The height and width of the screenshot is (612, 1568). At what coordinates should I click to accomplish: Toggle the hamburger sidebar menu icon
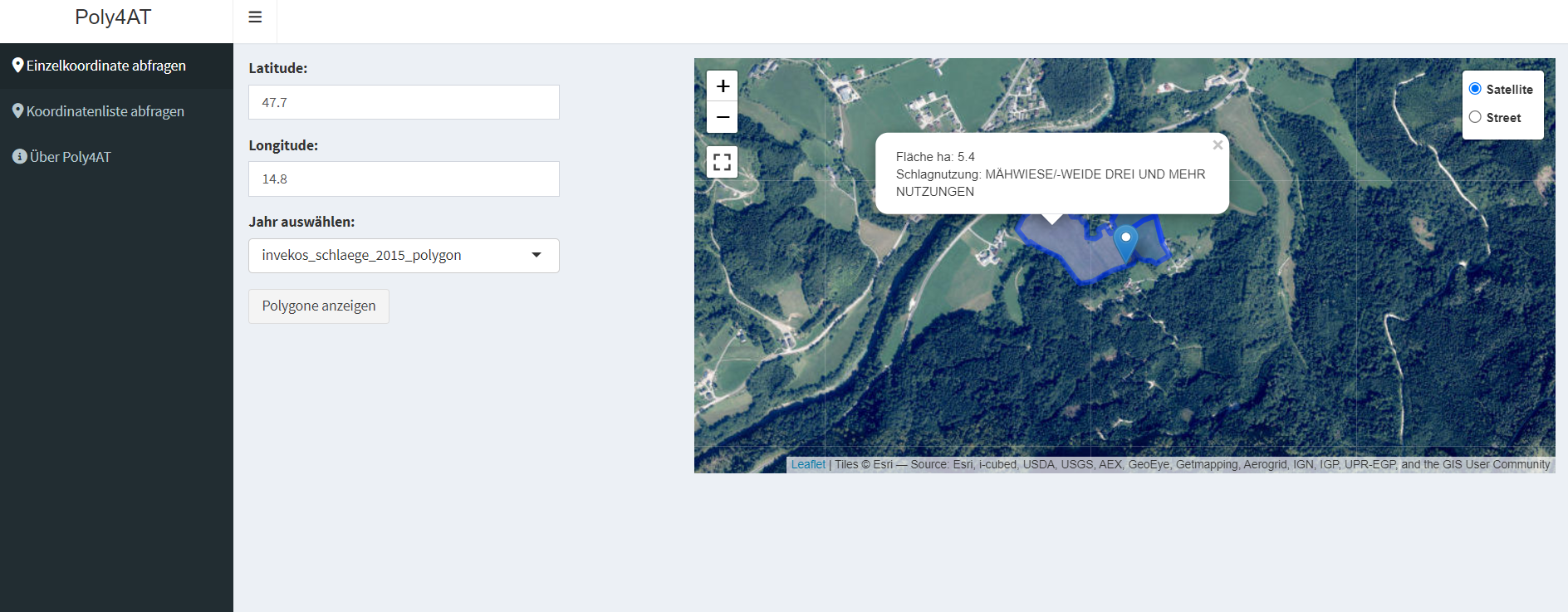(x=255, y=17)
